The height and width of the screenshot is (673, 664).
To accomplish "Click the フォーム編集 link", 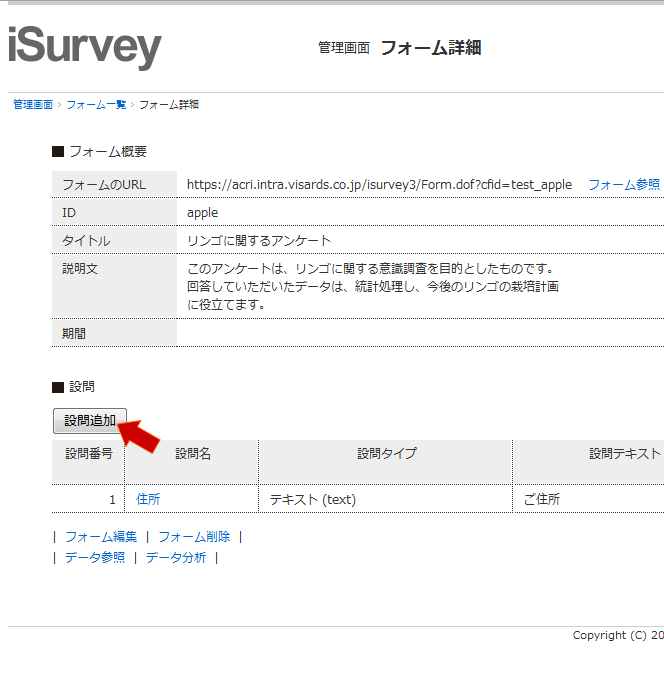I will click(101, 537).
